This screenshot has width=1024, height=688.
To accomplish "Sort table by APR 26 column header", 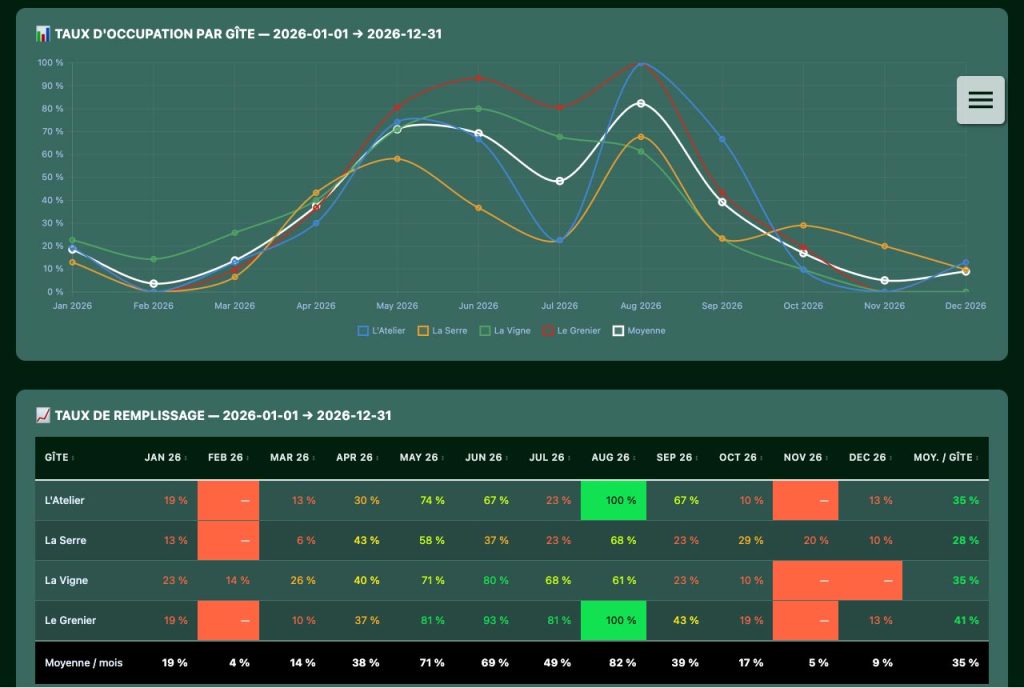I will tap(357, 458).
